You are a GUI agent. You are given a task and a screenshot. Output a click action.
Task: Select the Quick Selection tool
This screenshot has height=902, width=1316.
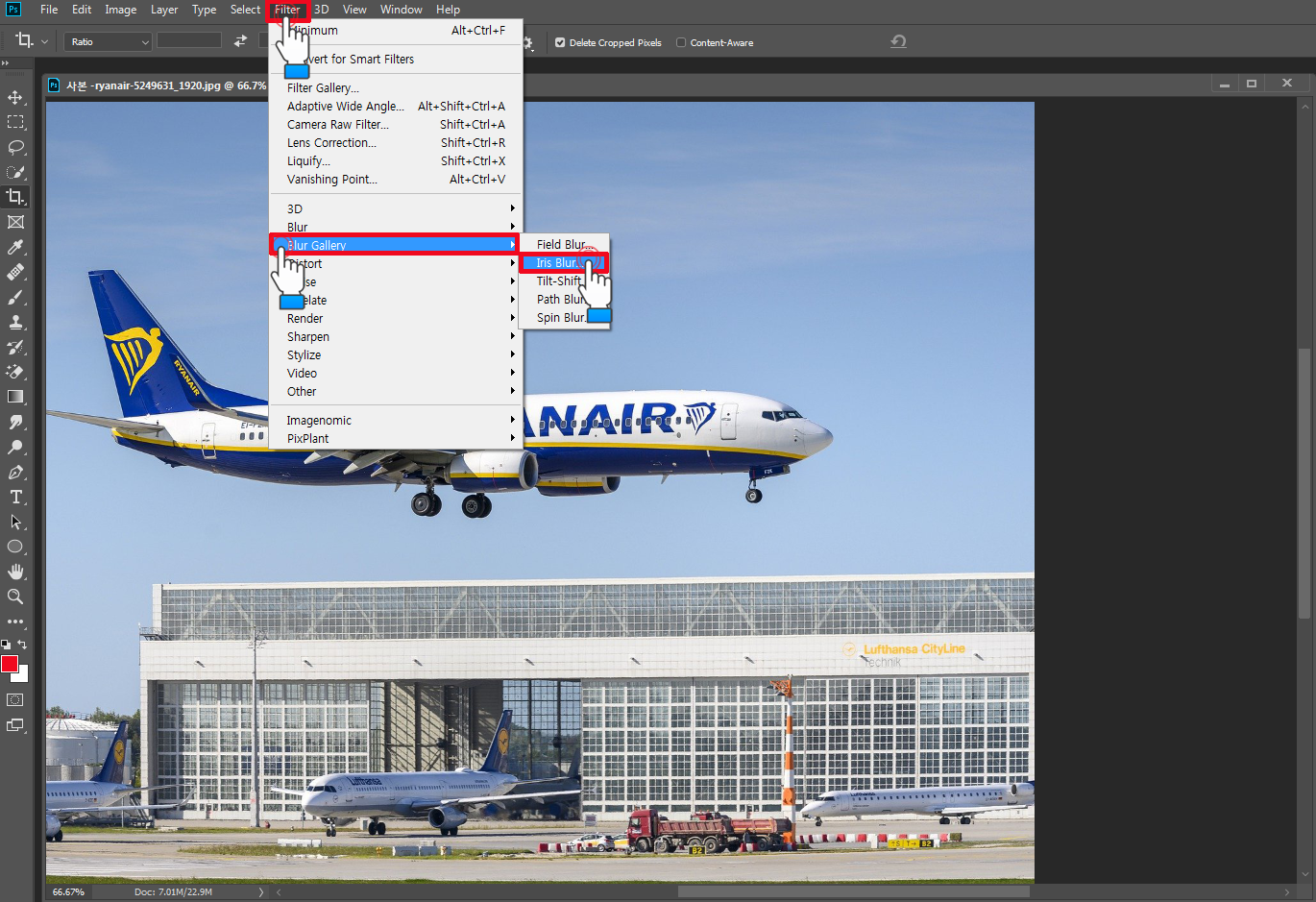tap(15, 172)
